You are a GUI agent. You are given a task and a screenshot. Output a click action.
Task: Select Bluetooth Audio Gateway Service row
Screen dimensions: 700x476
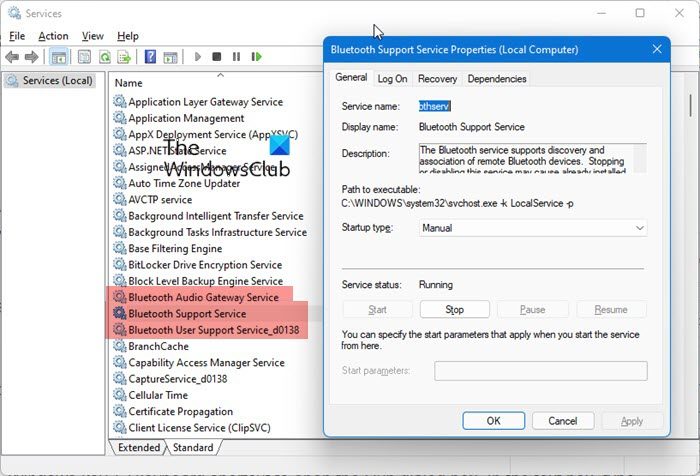click(196, 297)
